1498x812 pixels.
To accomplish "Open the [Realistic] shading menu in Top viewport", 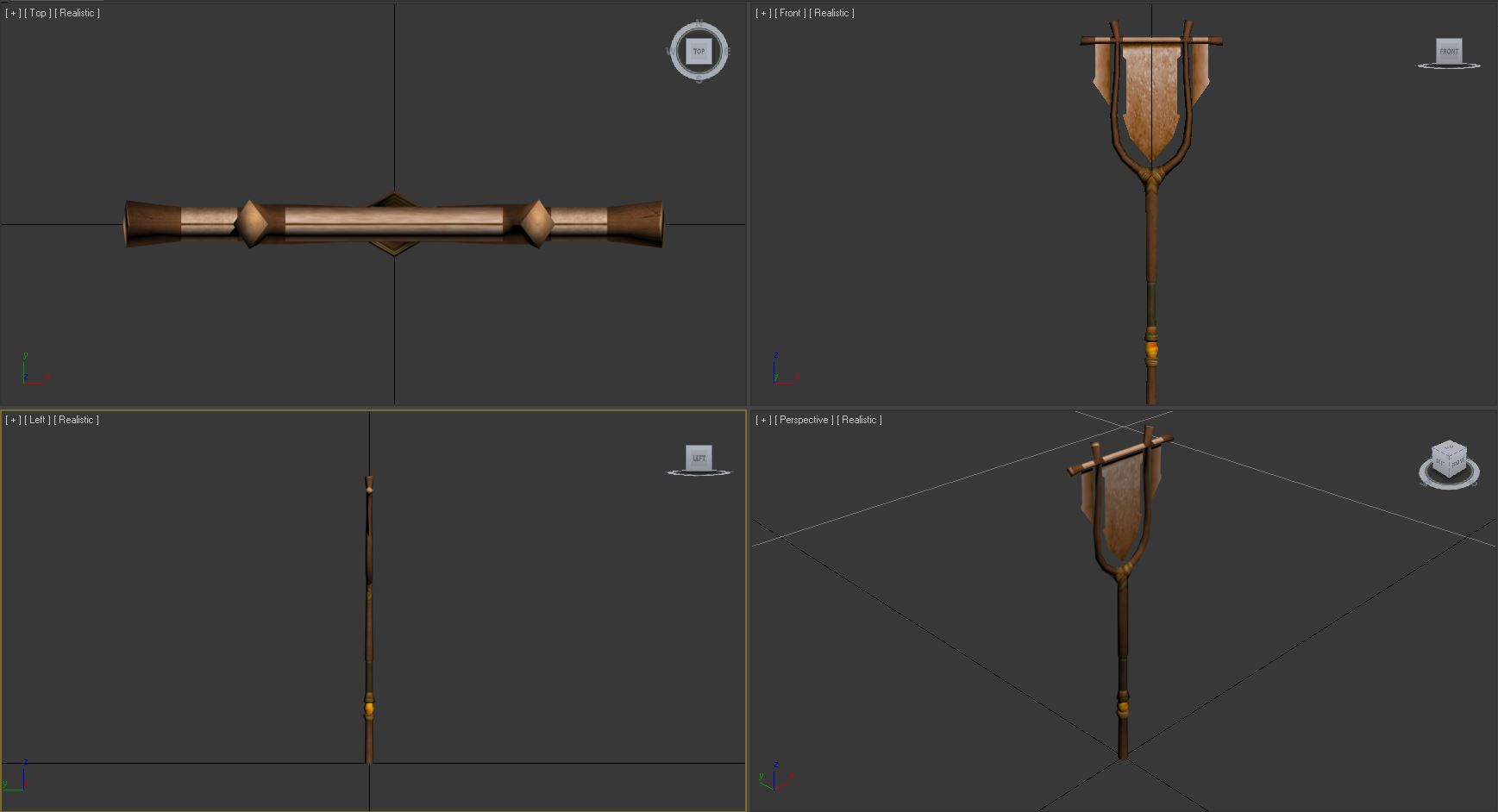I will coord(77,13).
